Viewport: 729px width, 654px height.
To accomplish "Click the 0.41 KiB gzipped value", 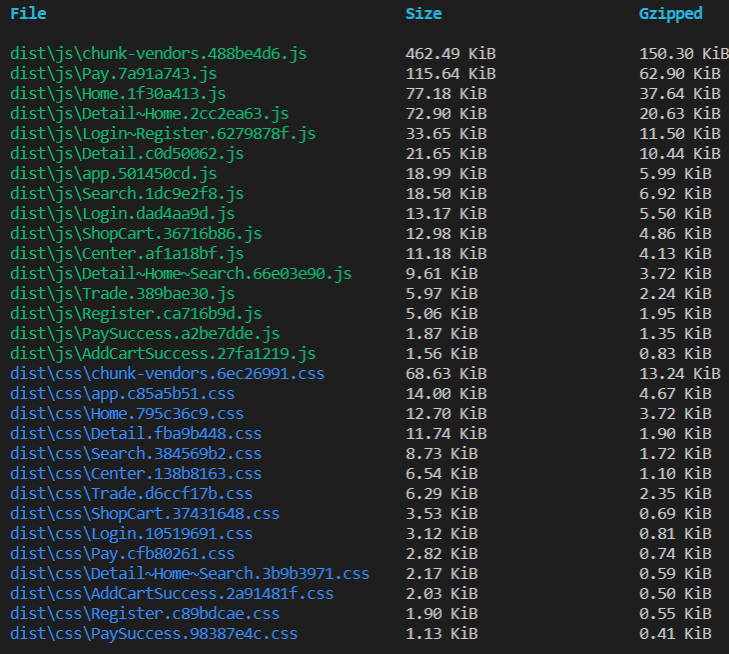I will [676, 633].
